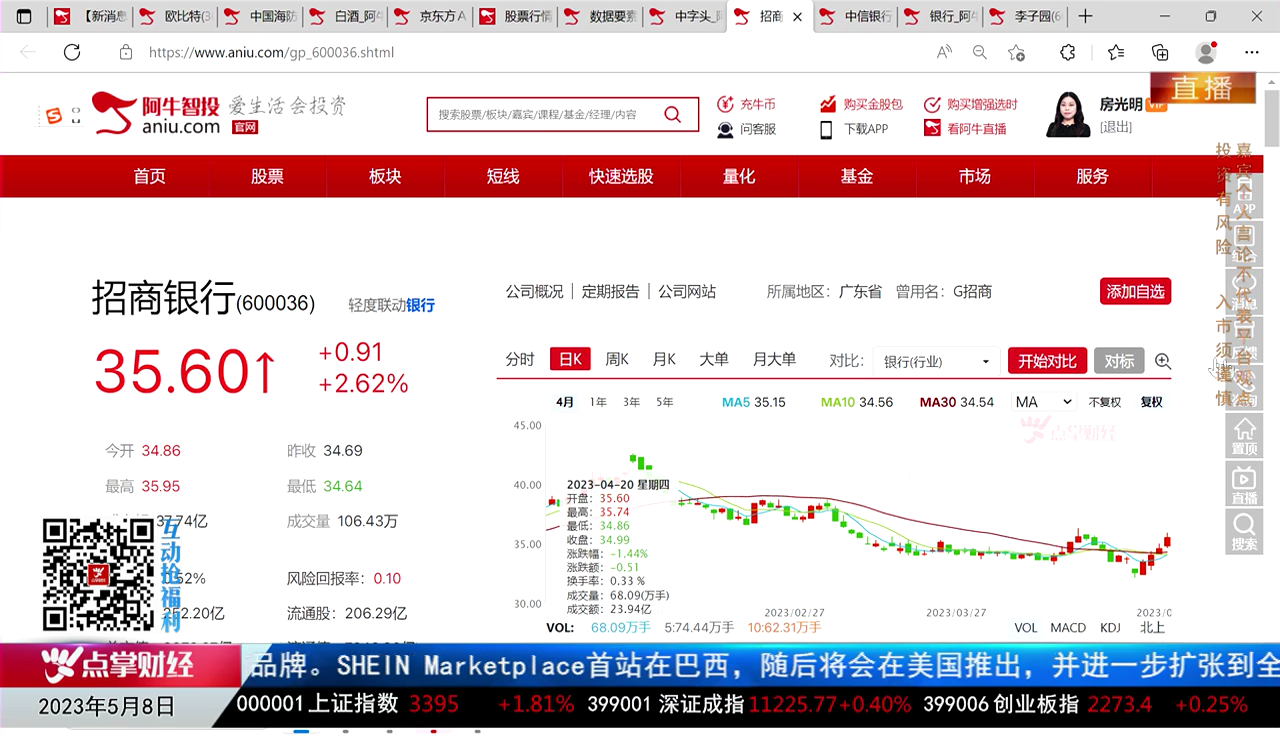Click the browser address bar URL
The height and width of the screenshot is (738, 1280).
pyautogui.click(x=271, y=53)
